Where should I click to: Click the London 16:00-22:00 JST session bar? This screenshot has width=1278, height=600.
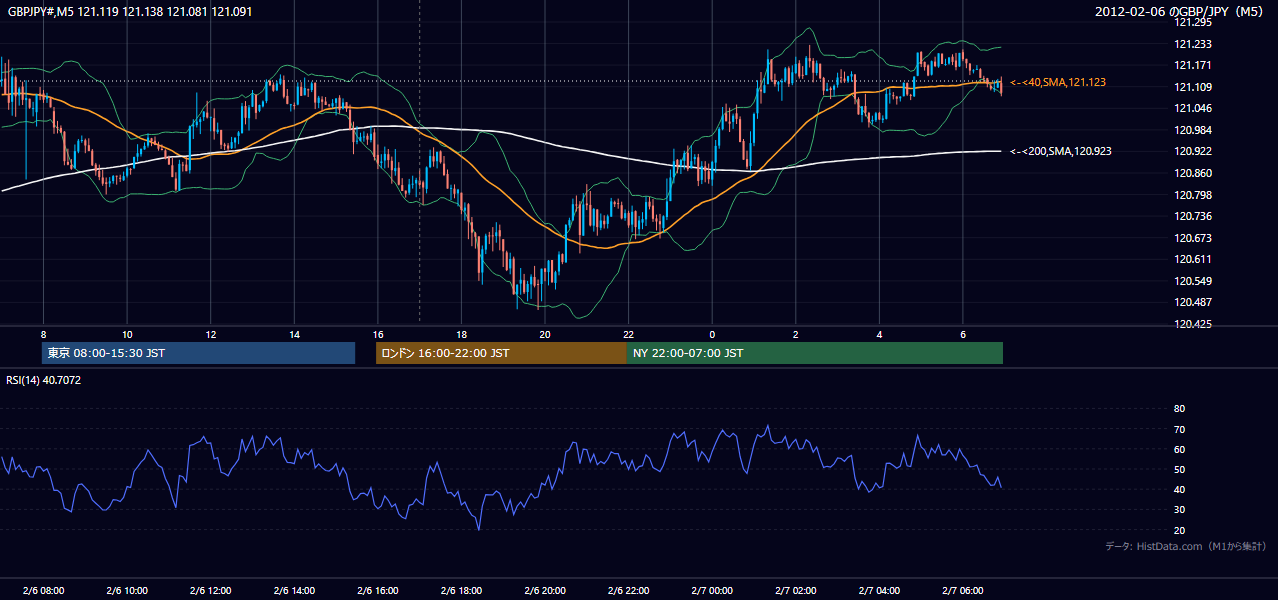coord(501,353)
